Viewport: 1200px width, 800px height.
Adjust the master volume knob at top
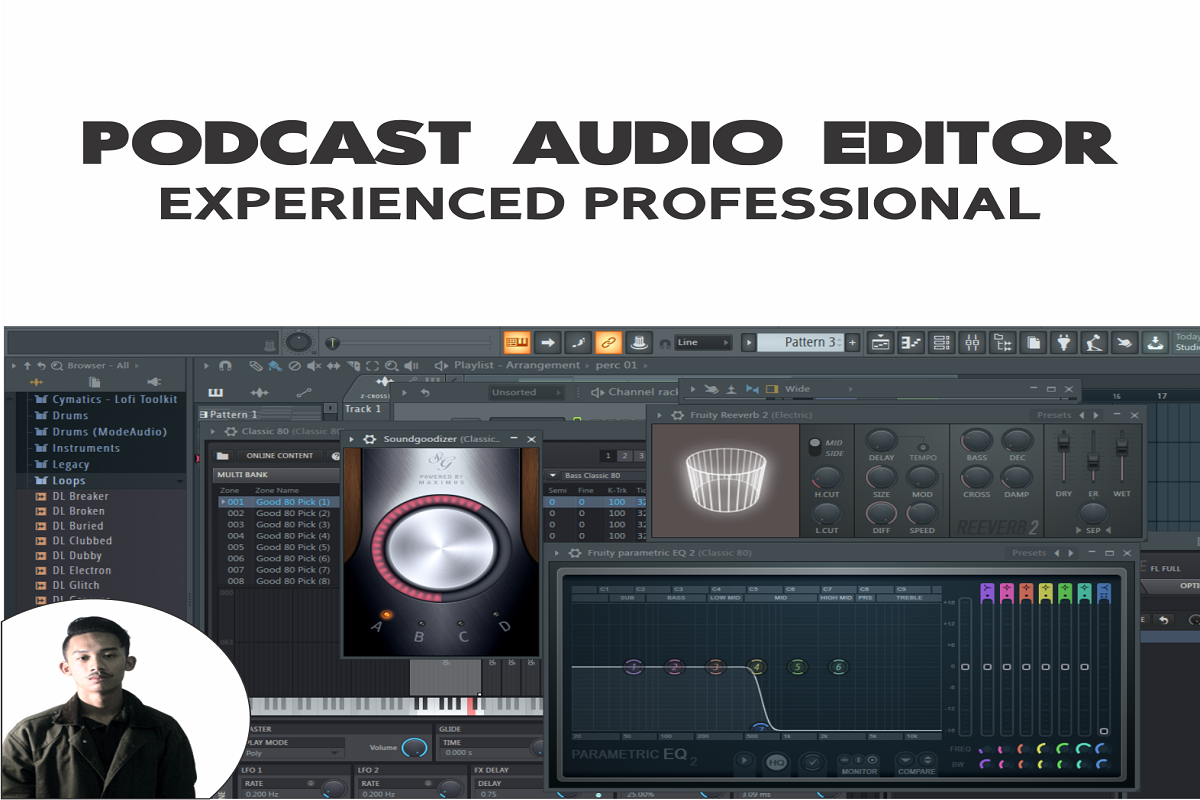point(298,342)
